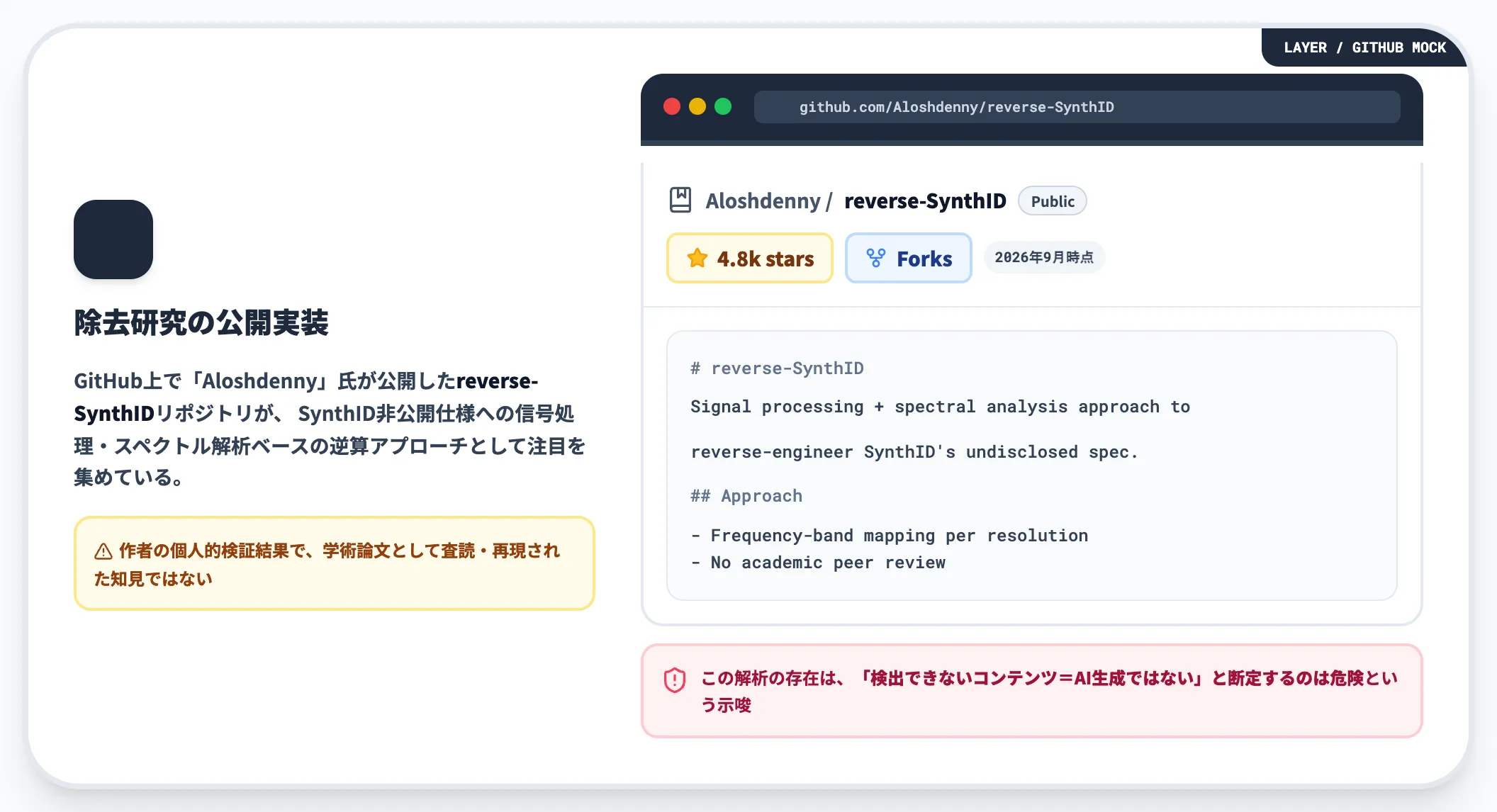Click the paragraph starting GitHub上で「Aloshdenny」
This screenshot has height=812, width=1497.
pyautogui.click(x=330, y=429)
